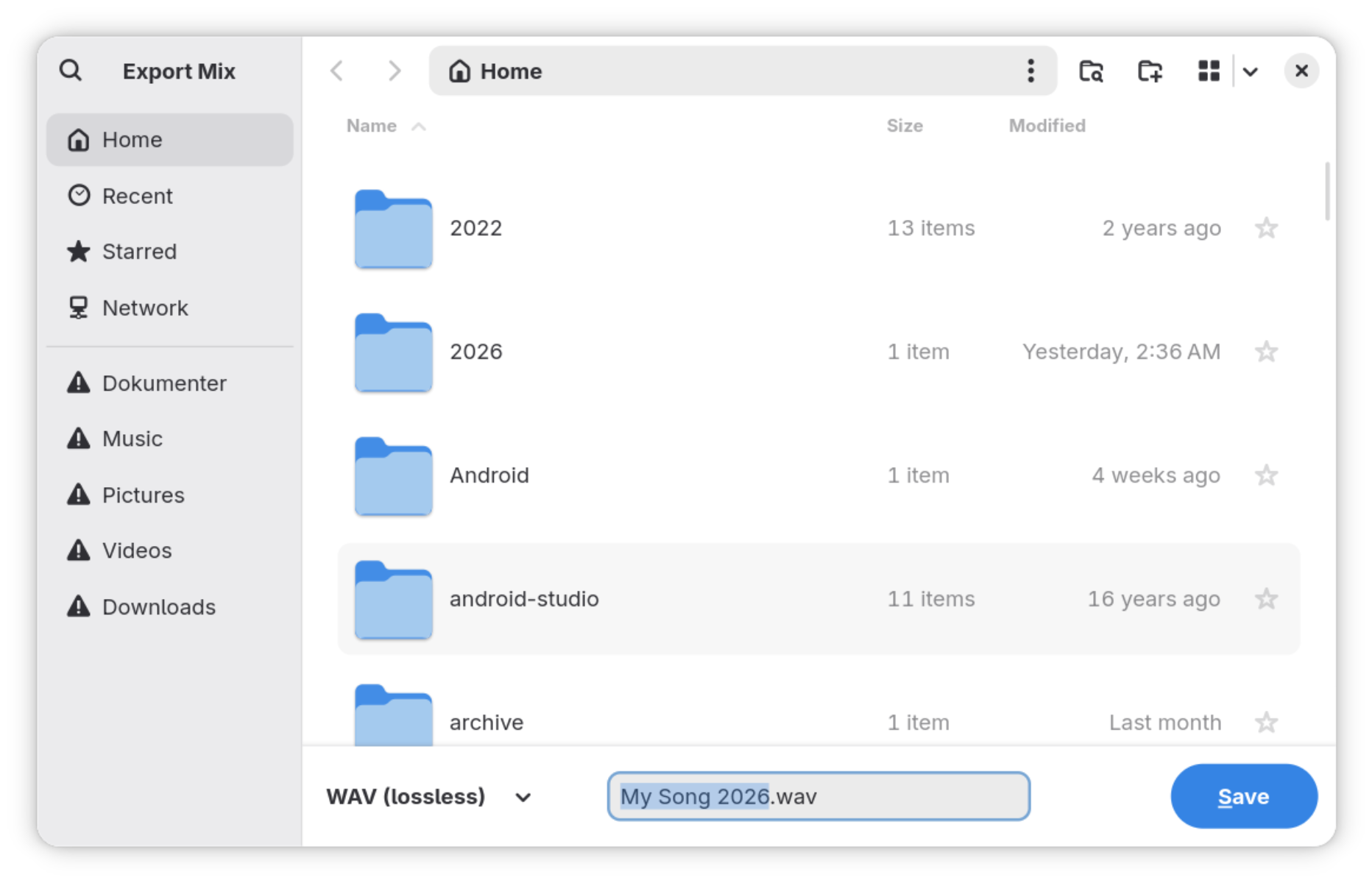The image size is (1372, 883).
Task: Switch to grid view icon
Action: (1209, 71)
